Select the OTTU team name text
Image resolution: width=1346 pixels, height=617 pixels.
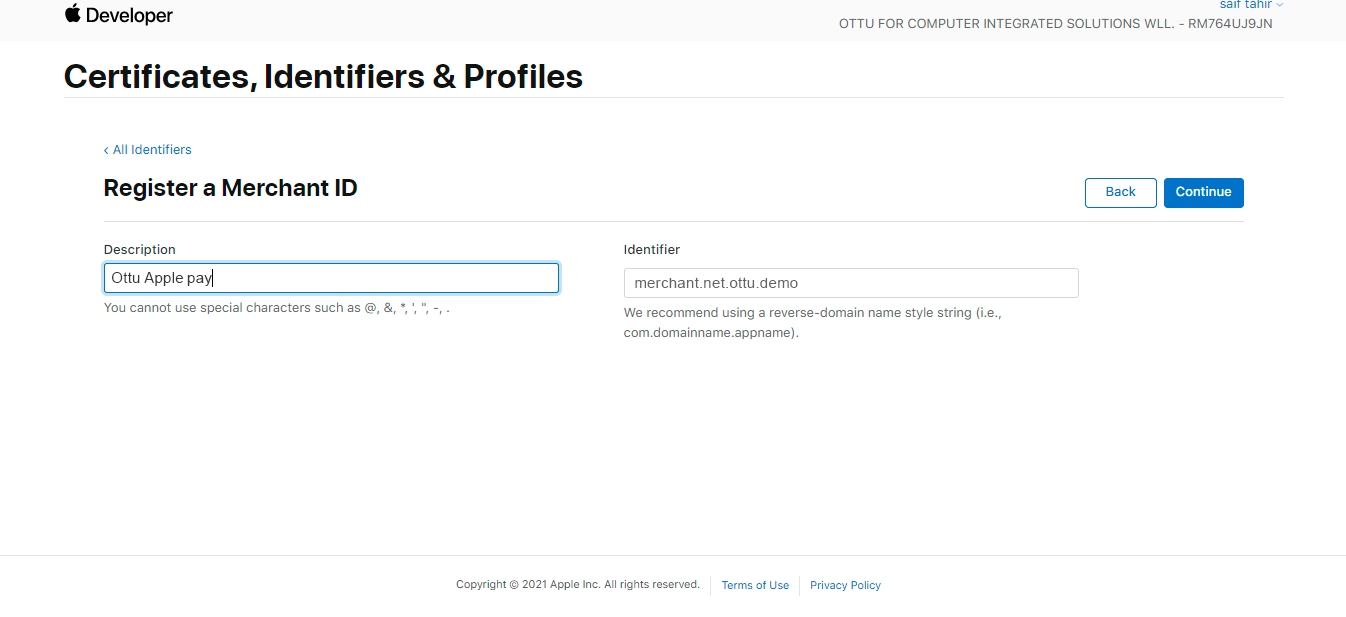(1055, 23)
